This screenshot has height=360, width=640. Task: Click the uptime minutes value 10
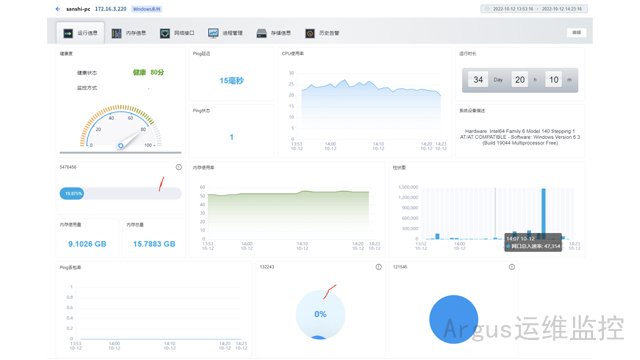click(x=553, y=80)
